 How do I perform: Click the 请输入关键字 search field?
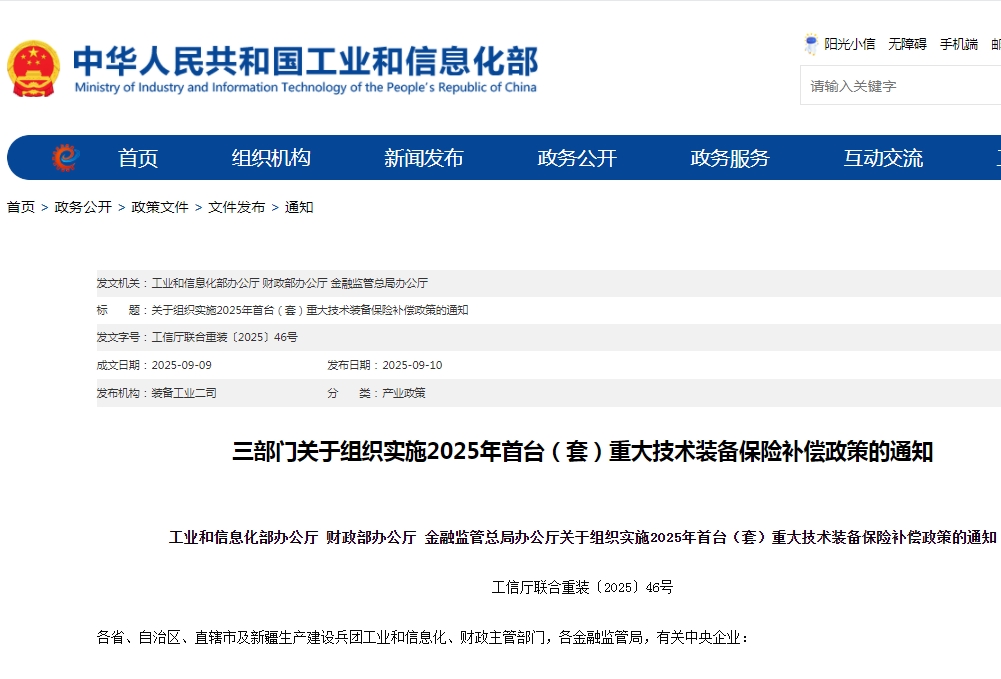tap(900, 86)
